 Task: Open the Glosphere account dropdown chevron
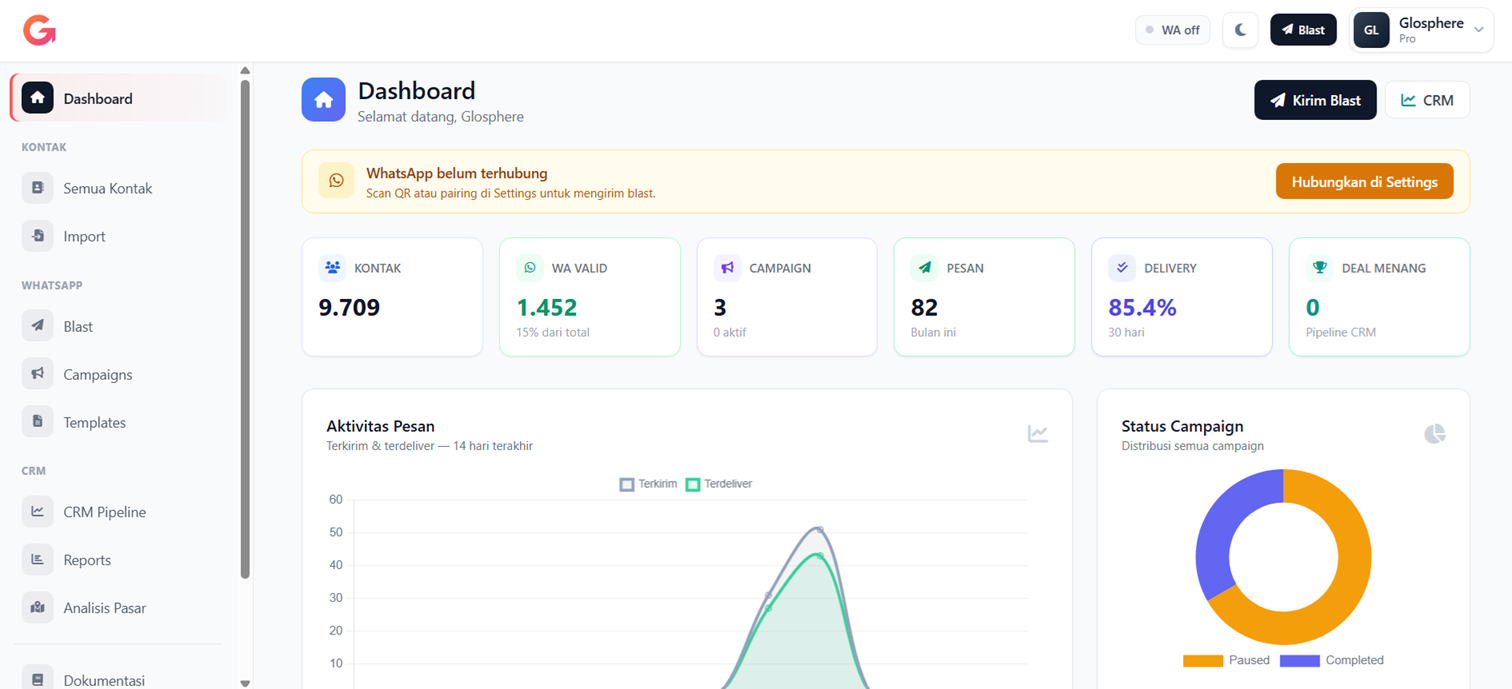point(1479,30)
